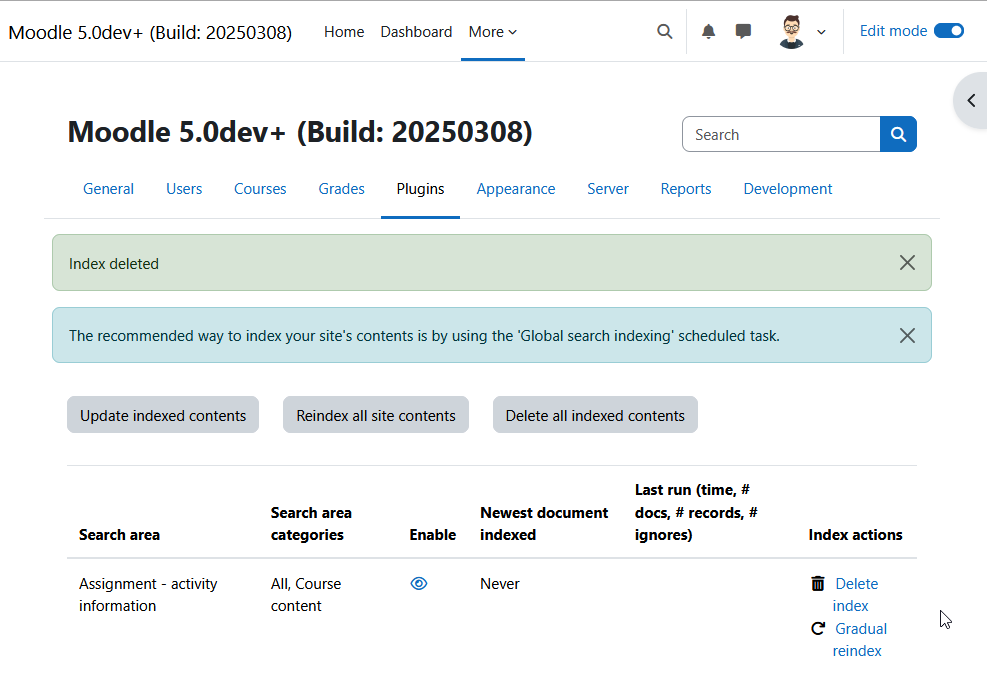Open the search magnifier icon in top navbar
Image resolution: width=987 pixels, height=688 pixels.
coord(664,31)
